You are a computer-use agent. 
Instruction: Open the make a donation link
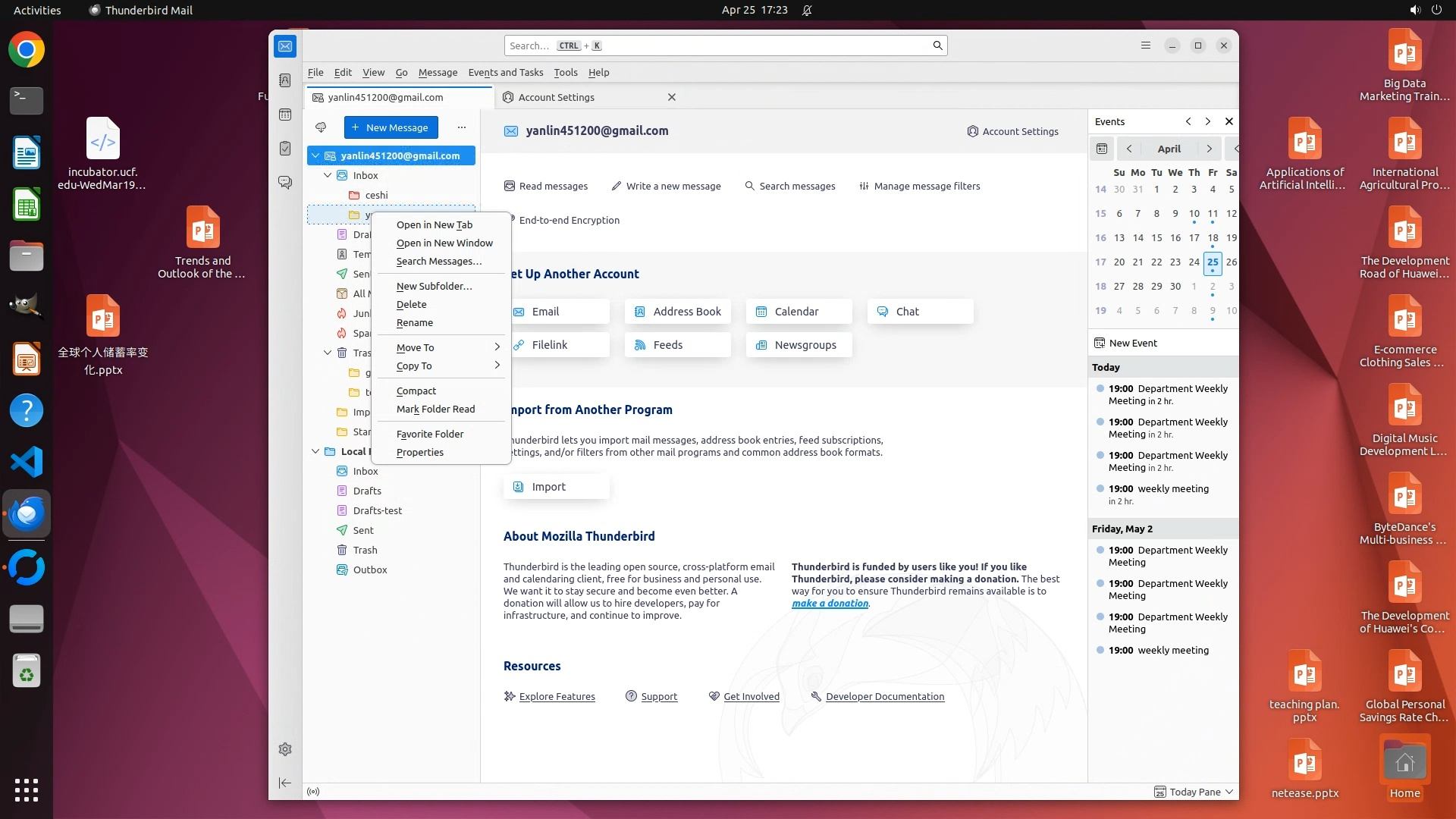[830, 604]
